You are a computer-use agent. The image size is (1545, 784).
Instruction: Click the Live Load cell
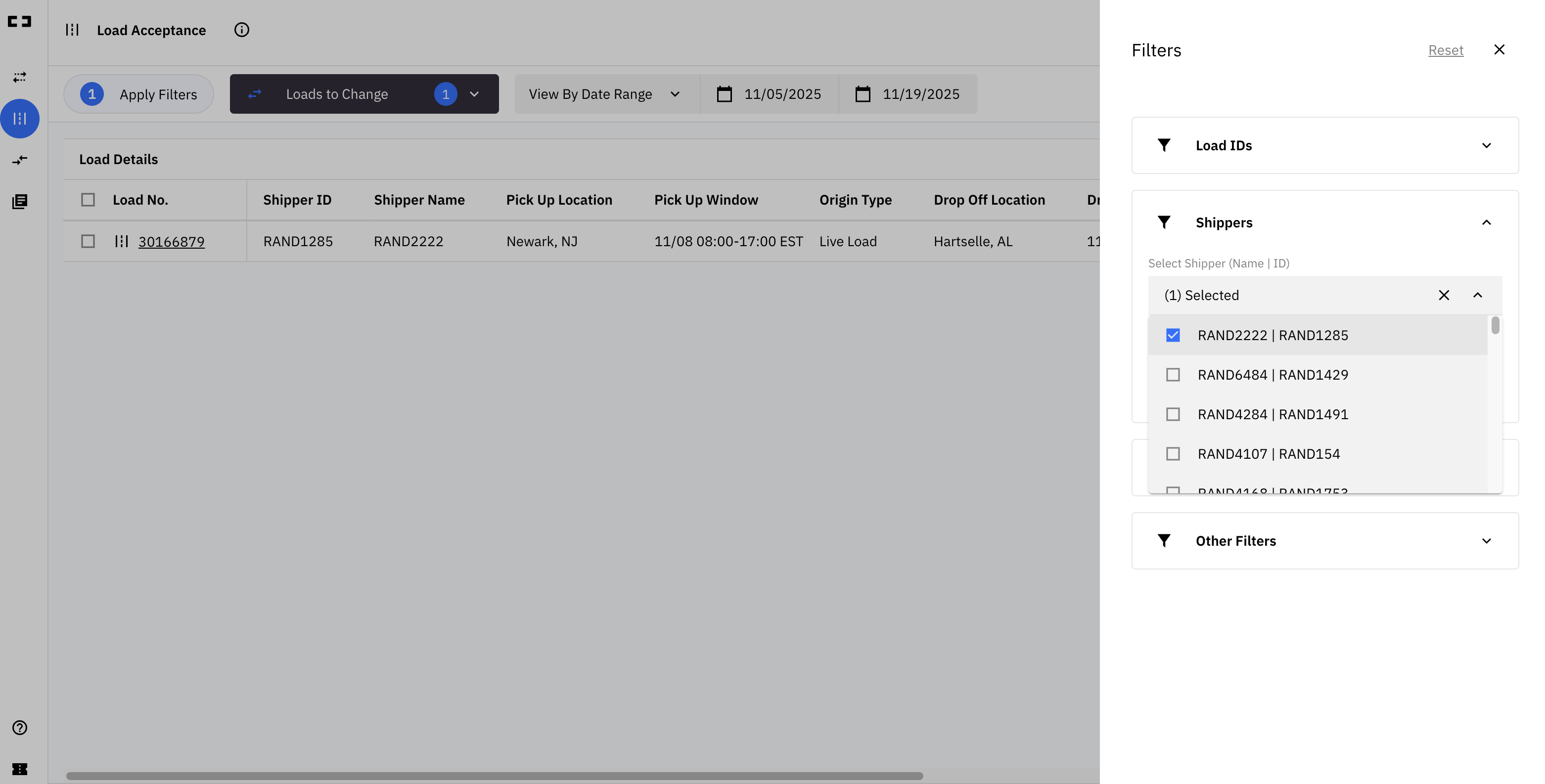tap(848, 242)
